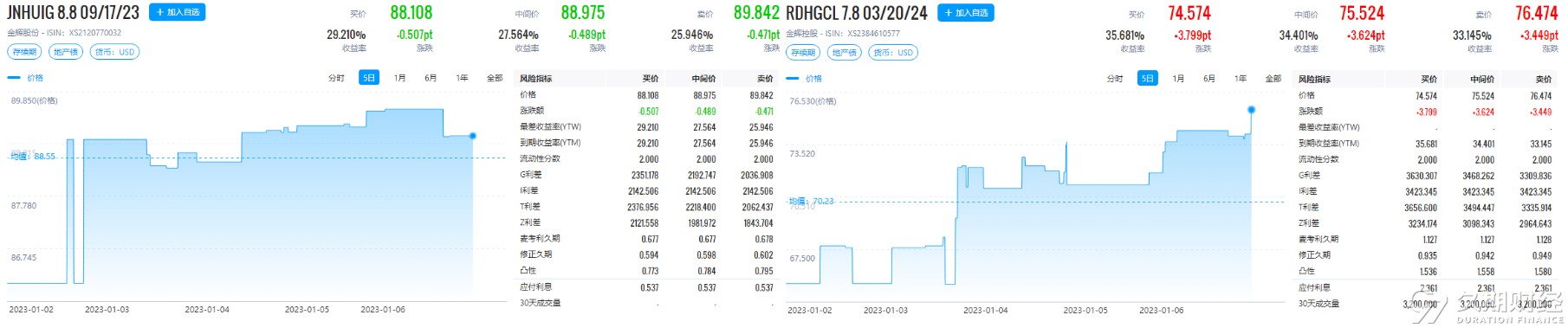This screenshot has height=328, width=1568.
Task: Click the latest price dot on left chart
Action: (472, 136)
